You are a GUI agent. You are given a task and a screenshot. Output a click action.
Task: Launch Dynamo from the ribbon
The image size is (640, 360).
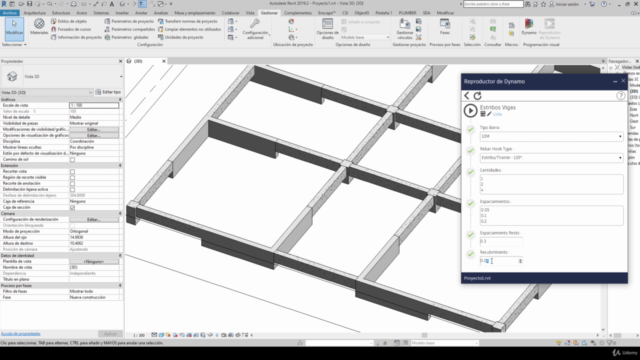click(x=529, y=27)
